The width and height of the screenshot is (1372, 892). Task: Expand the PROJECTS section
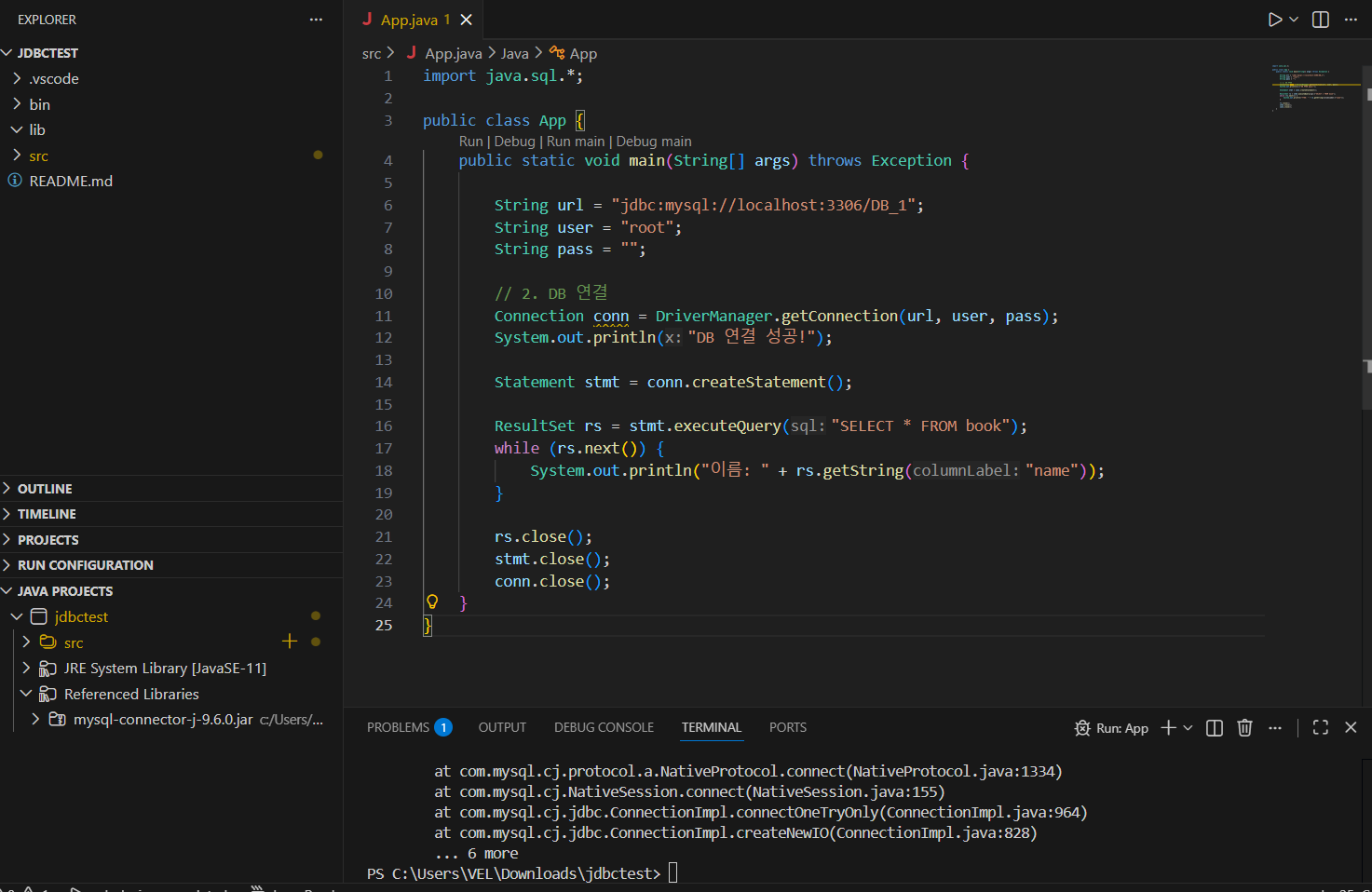tap(7, 540)
